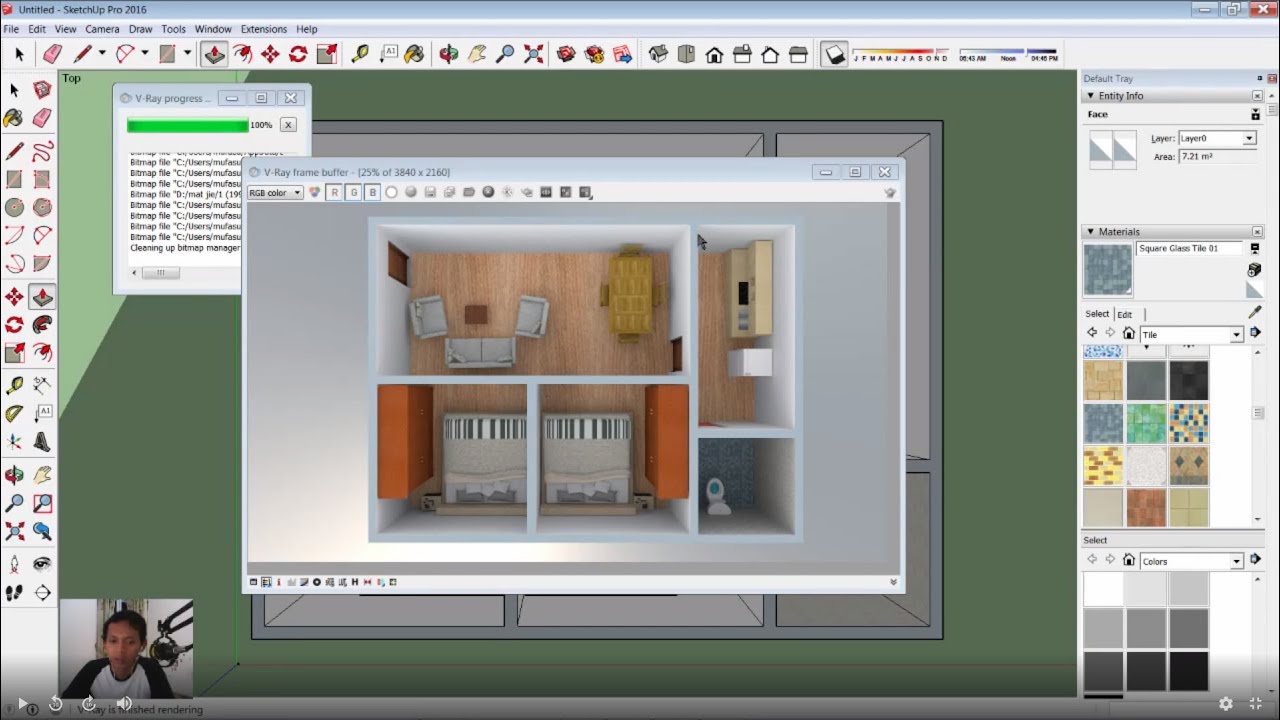
Task: Toggle the blue channel in V-Ray frame buffer
Action: click(x=372, y=192)
